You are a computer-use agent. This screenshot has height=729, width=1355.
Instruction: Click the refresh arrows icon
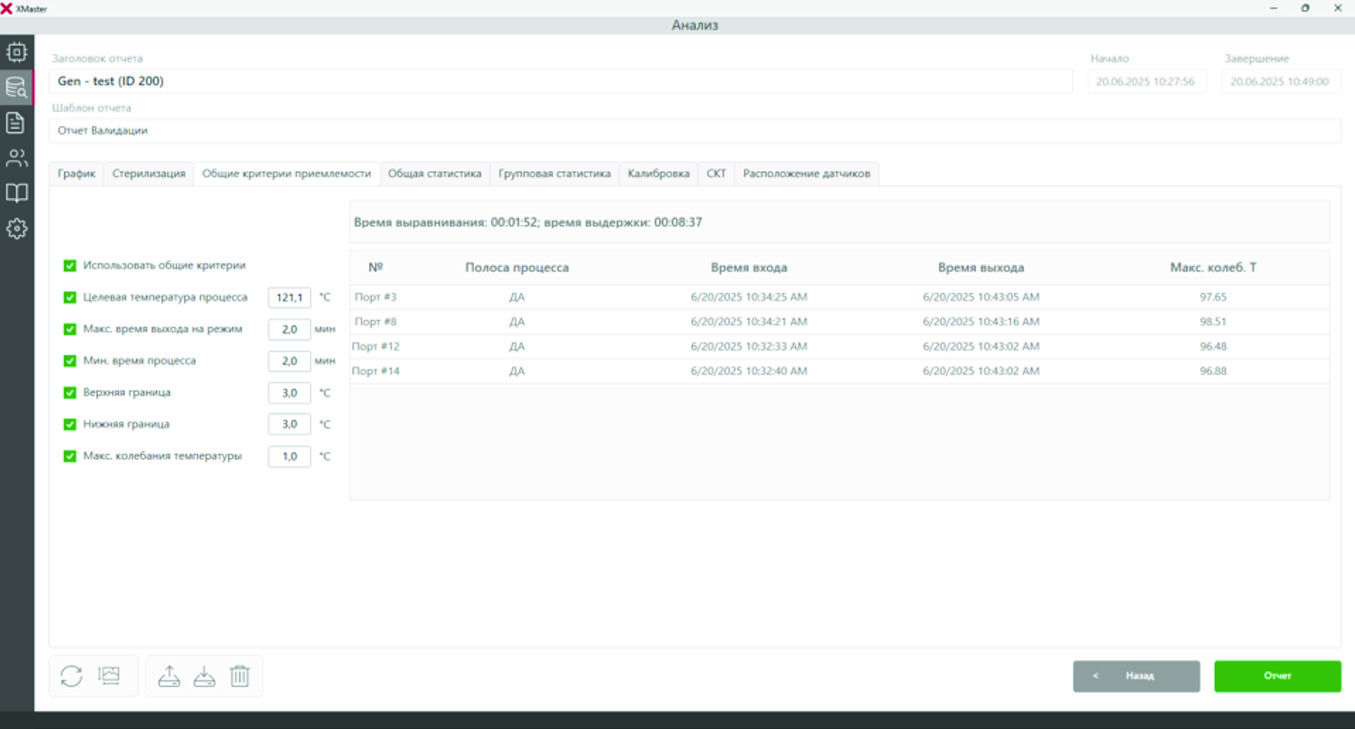[71, 676]
